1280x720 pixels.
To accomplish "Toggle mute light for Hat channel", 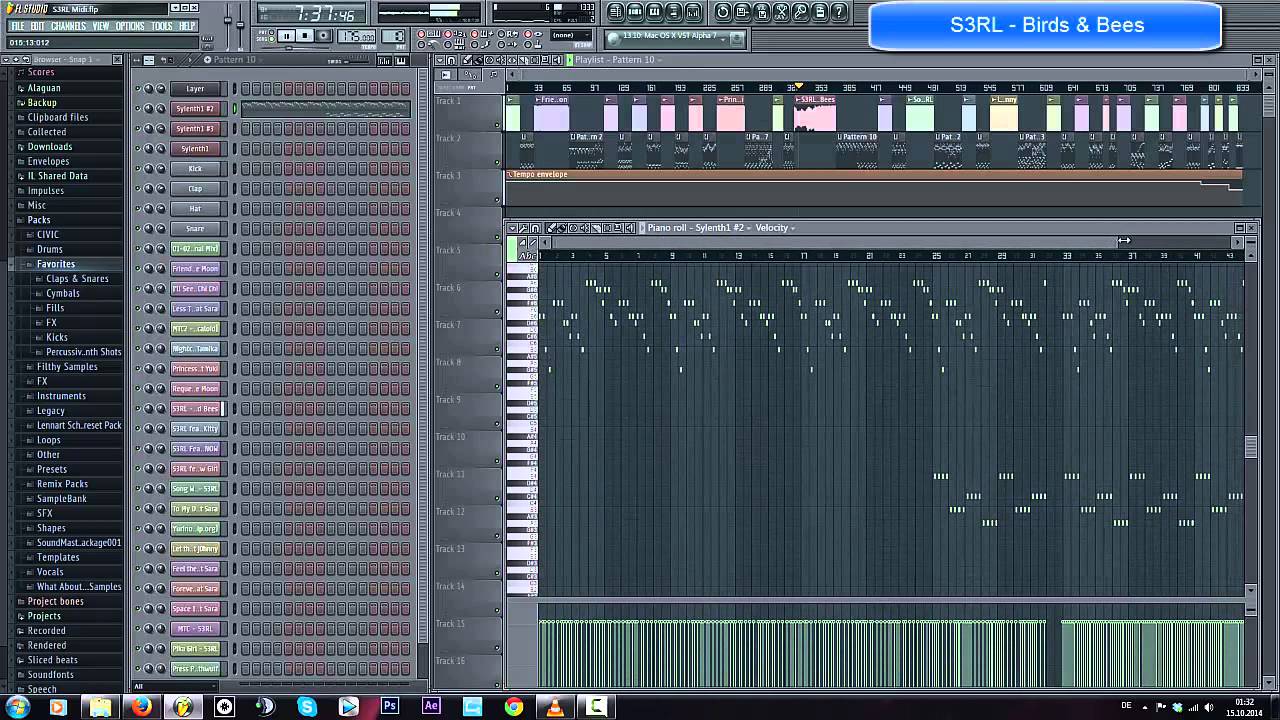I will click(138, 208).
